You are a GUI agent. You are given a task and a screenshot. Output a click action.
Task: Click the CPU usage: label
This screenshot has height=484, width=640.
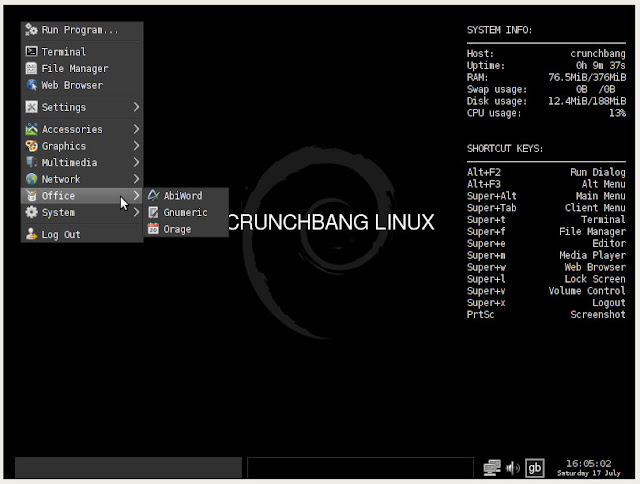pyautogui.click(x=494, y=113)
